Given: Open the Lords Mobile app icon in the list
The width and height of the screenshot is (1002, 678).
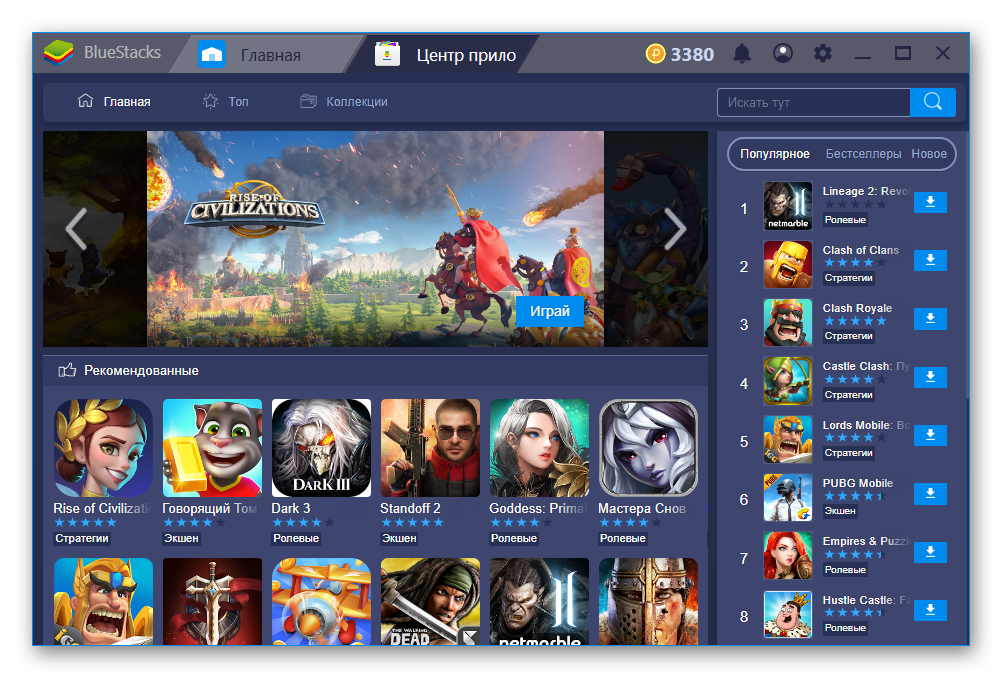Looking at the screenshot, I should (x=787, y=439).
